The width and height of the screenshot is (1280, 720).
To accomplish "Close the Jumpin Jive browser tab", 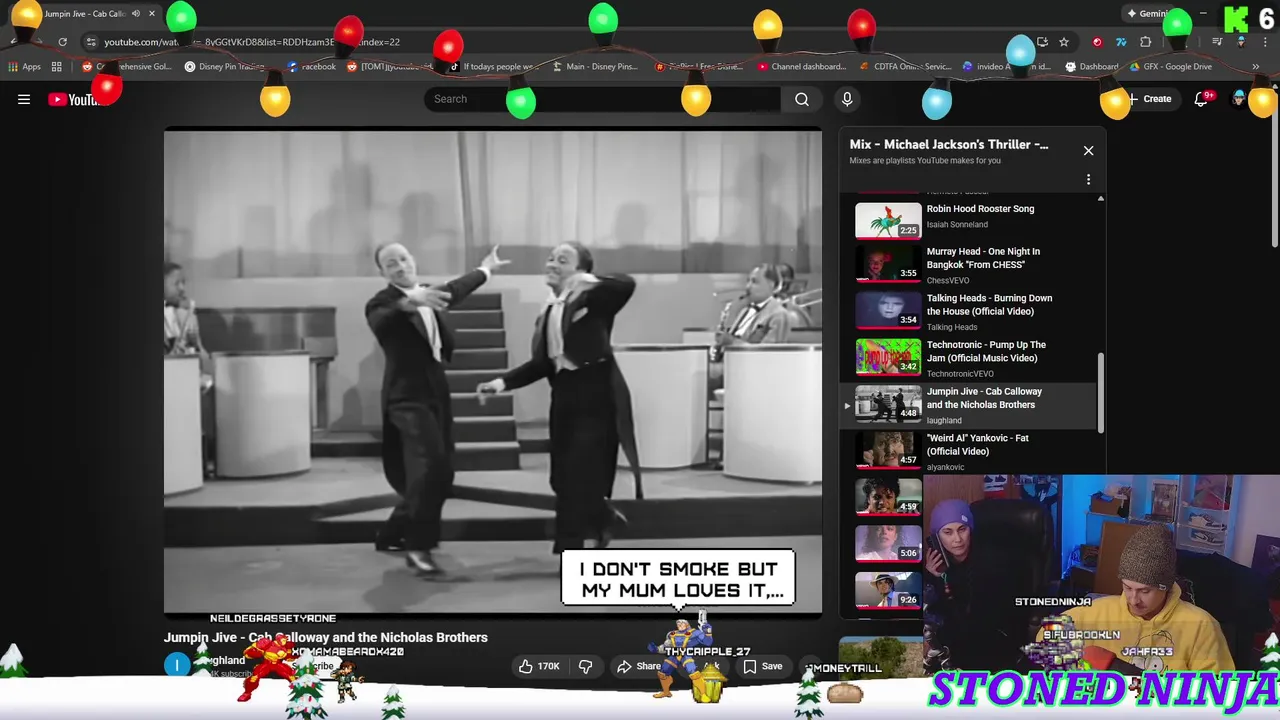I will pyautogui.click(x=152, y=14).
